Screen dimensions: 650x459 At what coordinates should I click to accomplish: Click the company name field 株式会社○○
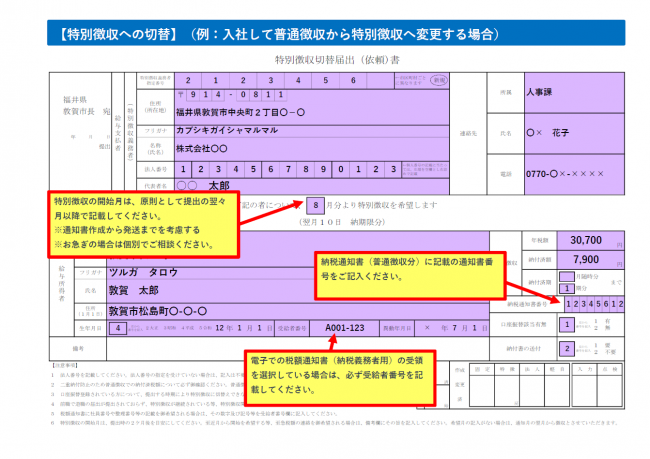pos(312,149)
